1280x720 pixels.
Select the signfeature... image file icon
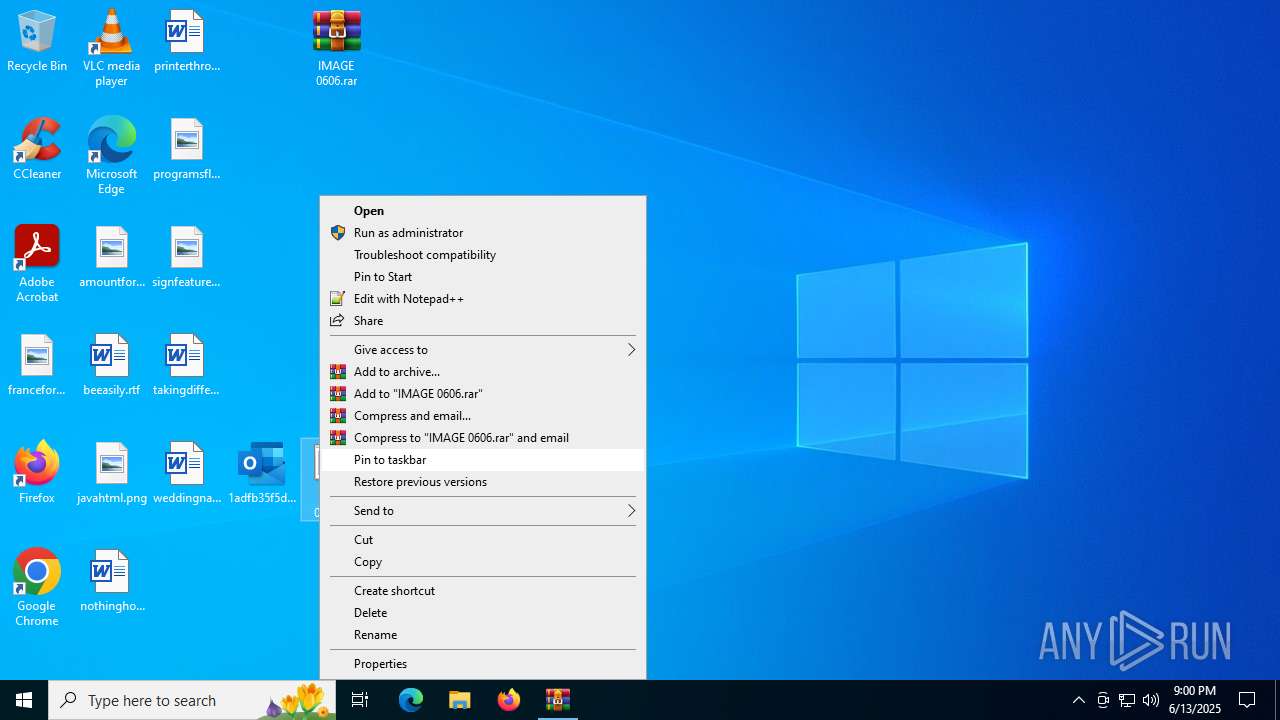tap(186, 257)
